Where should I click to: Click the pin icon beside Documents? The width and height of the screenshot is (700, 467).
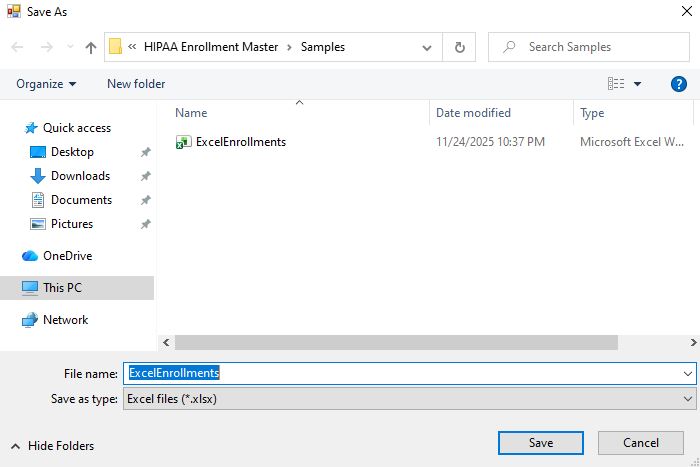[146, 200]
